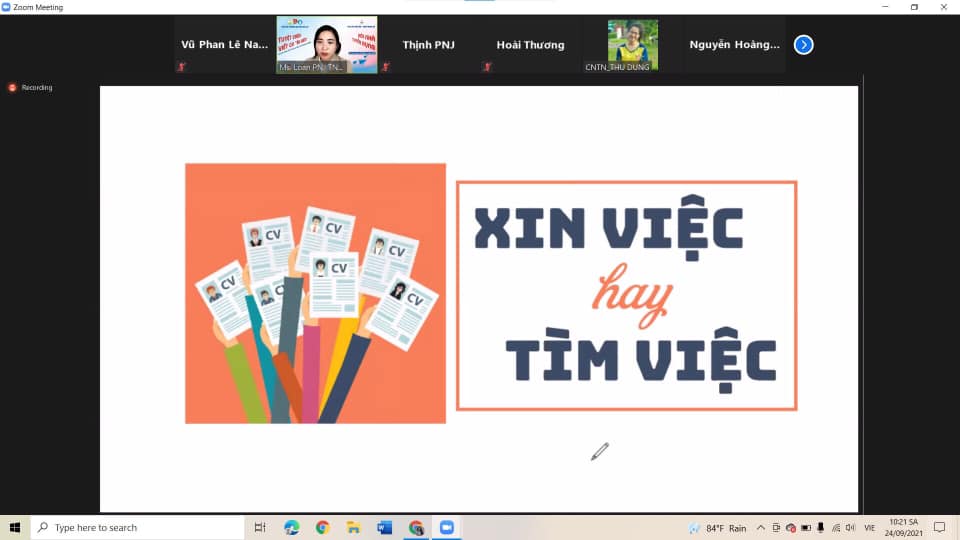Open Task View in the taskbar
Screen dimensions: 960x540
point(260,528)
